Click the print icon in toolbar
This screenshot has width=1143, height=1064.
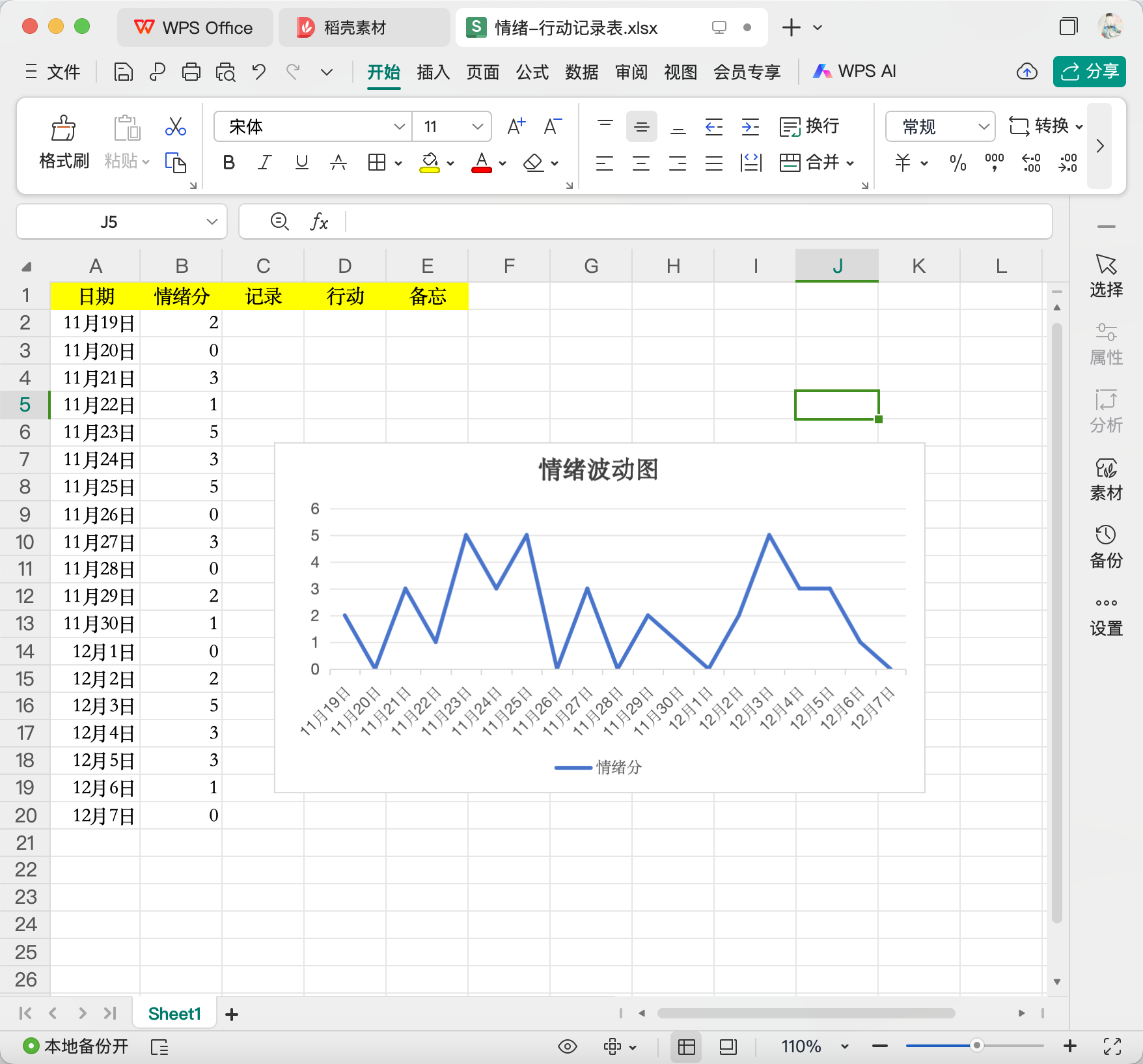point(191,72)
